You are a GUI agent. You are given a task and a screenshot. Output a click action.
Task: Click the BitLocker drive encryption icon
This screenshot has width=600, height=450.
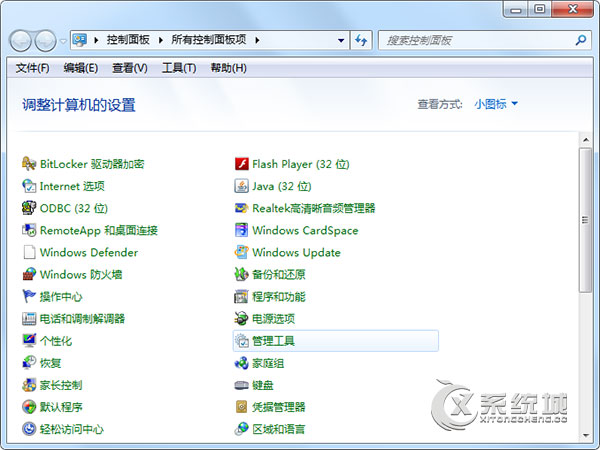[x=29, y=164]
